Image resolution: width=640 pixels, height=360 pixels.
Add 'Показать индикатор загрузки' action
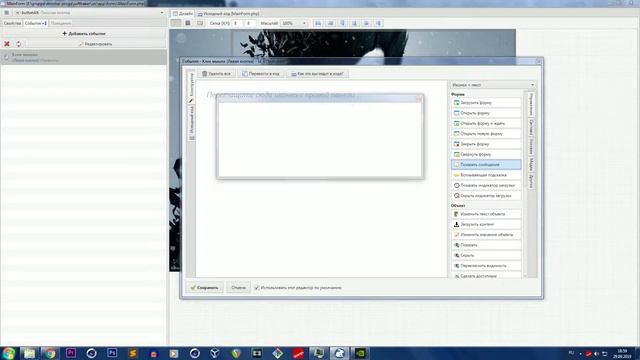(x=486, y=185)
